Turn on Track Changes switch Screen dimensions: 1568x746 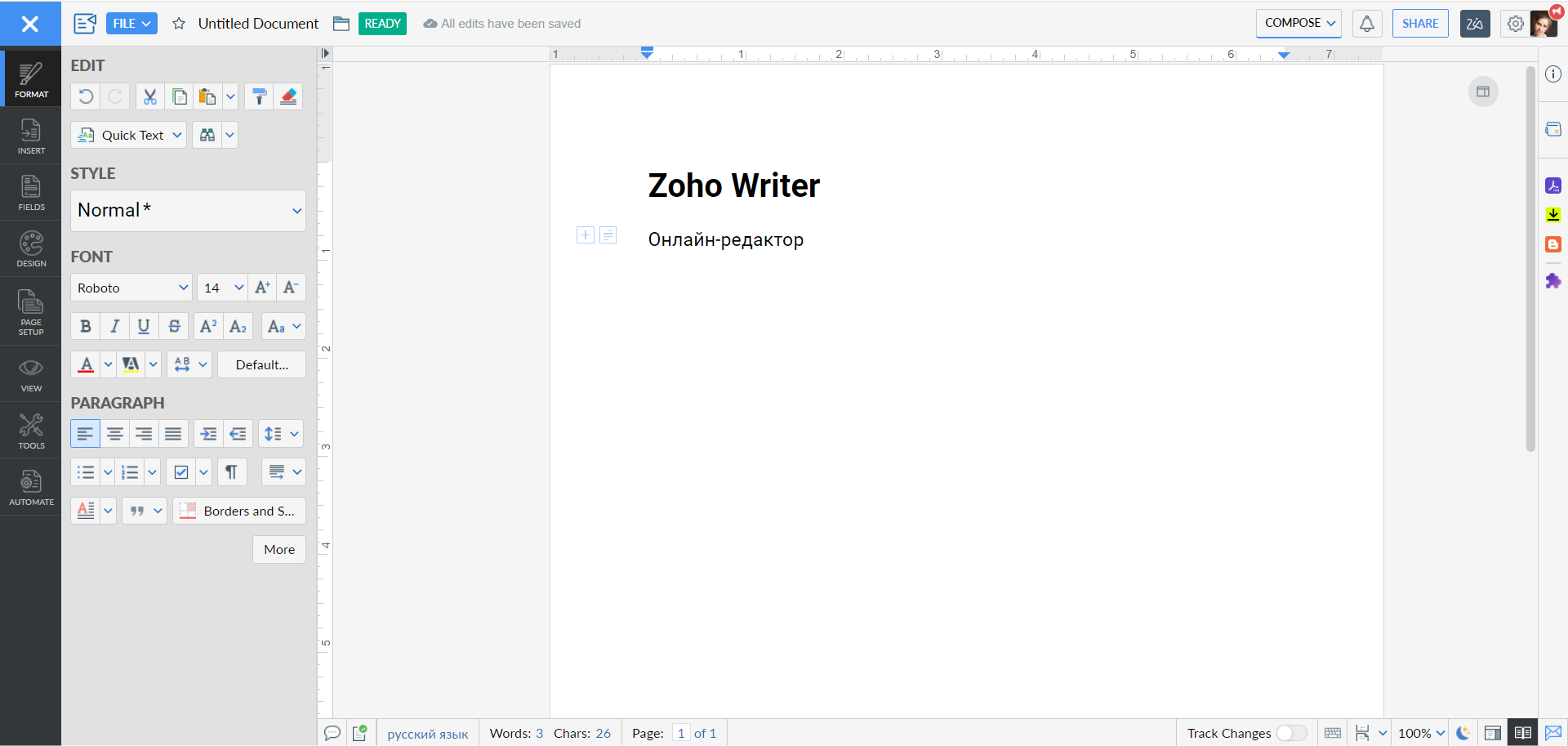click(1291, 733)
